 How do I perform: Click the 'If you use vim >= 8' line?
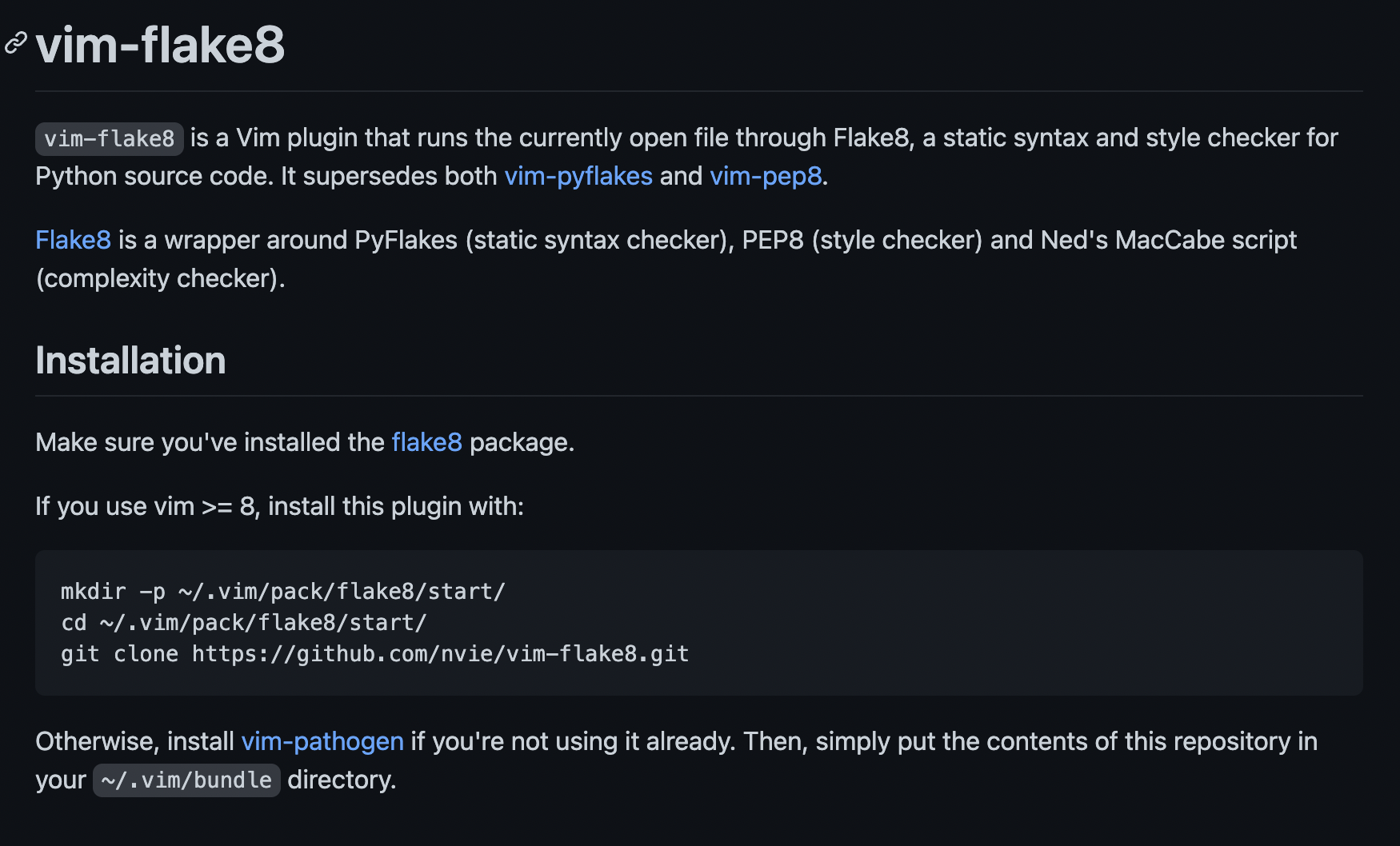click(x=279, y=506)
